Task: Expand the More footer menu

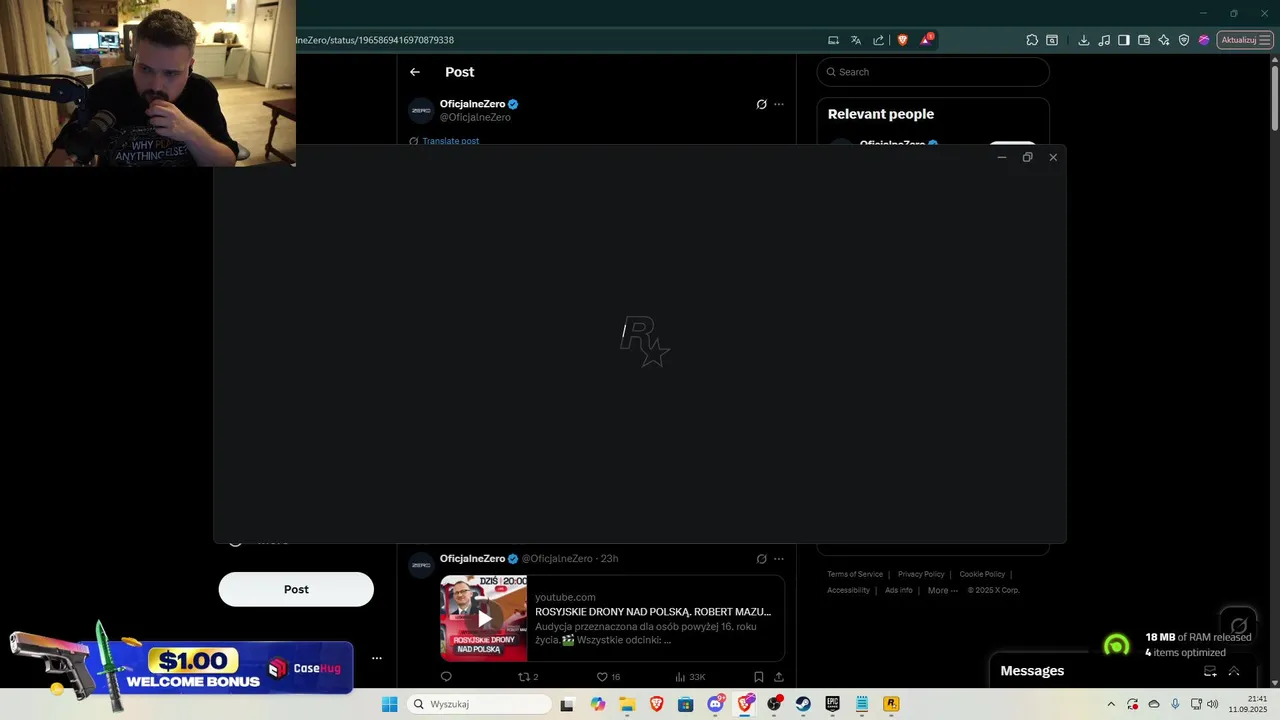Action: tap(942, 590)
